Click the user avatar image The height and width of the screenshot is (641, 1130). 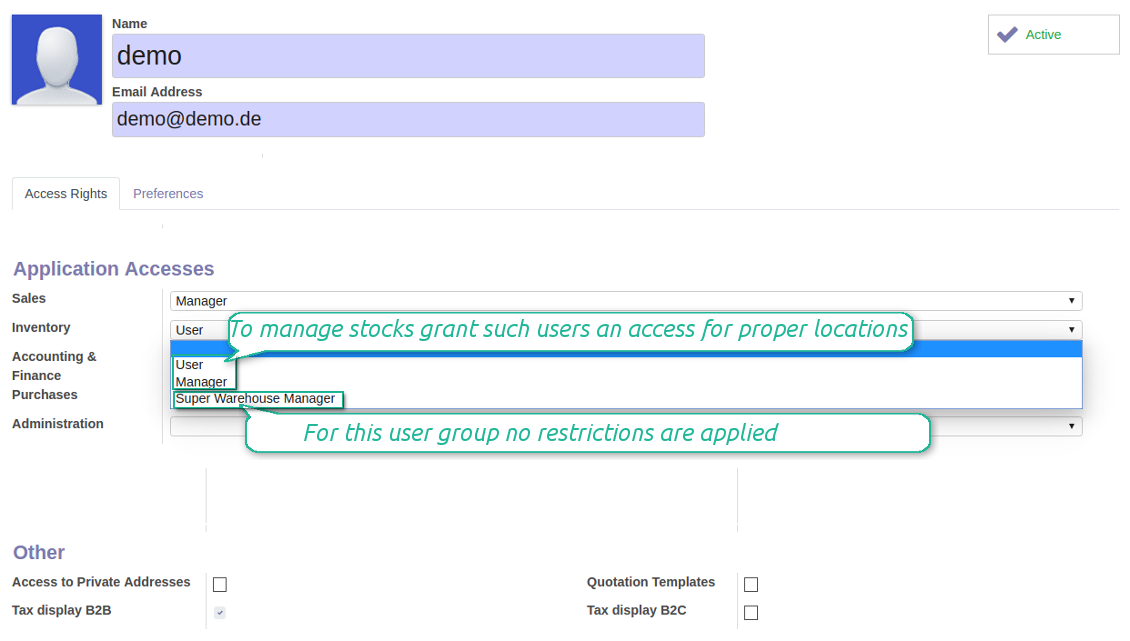[57, 60]
